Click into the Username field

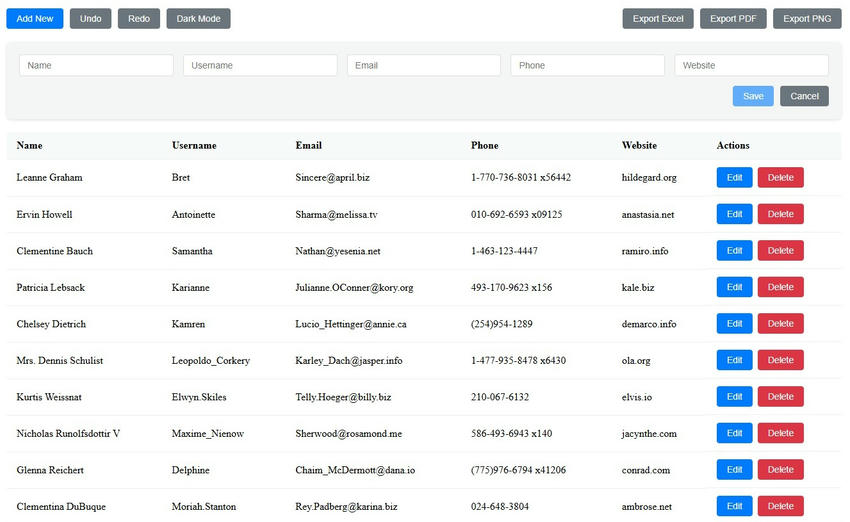[260, 65]
